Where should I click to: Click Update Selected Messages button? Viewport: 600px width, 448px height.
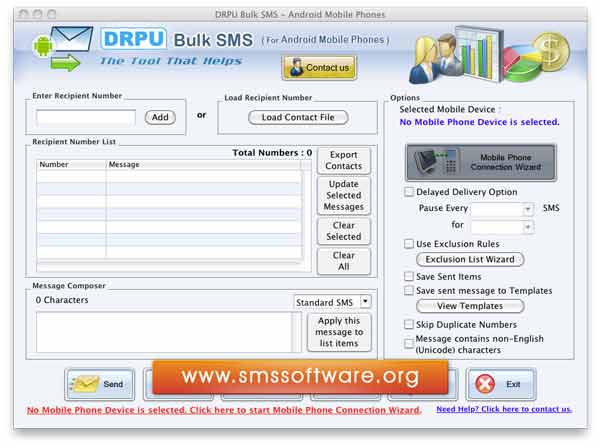coord(344,195)
